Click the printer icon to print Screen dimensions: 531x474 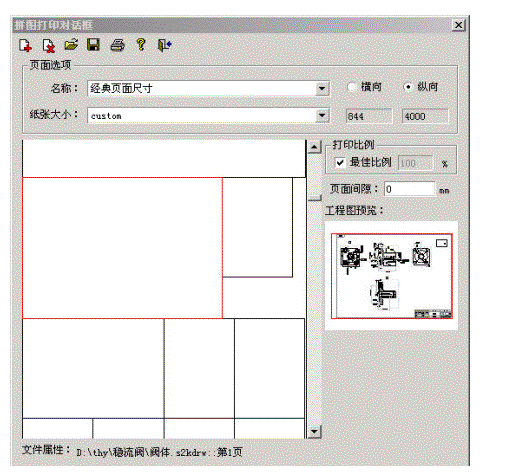[x=118, y=45]
